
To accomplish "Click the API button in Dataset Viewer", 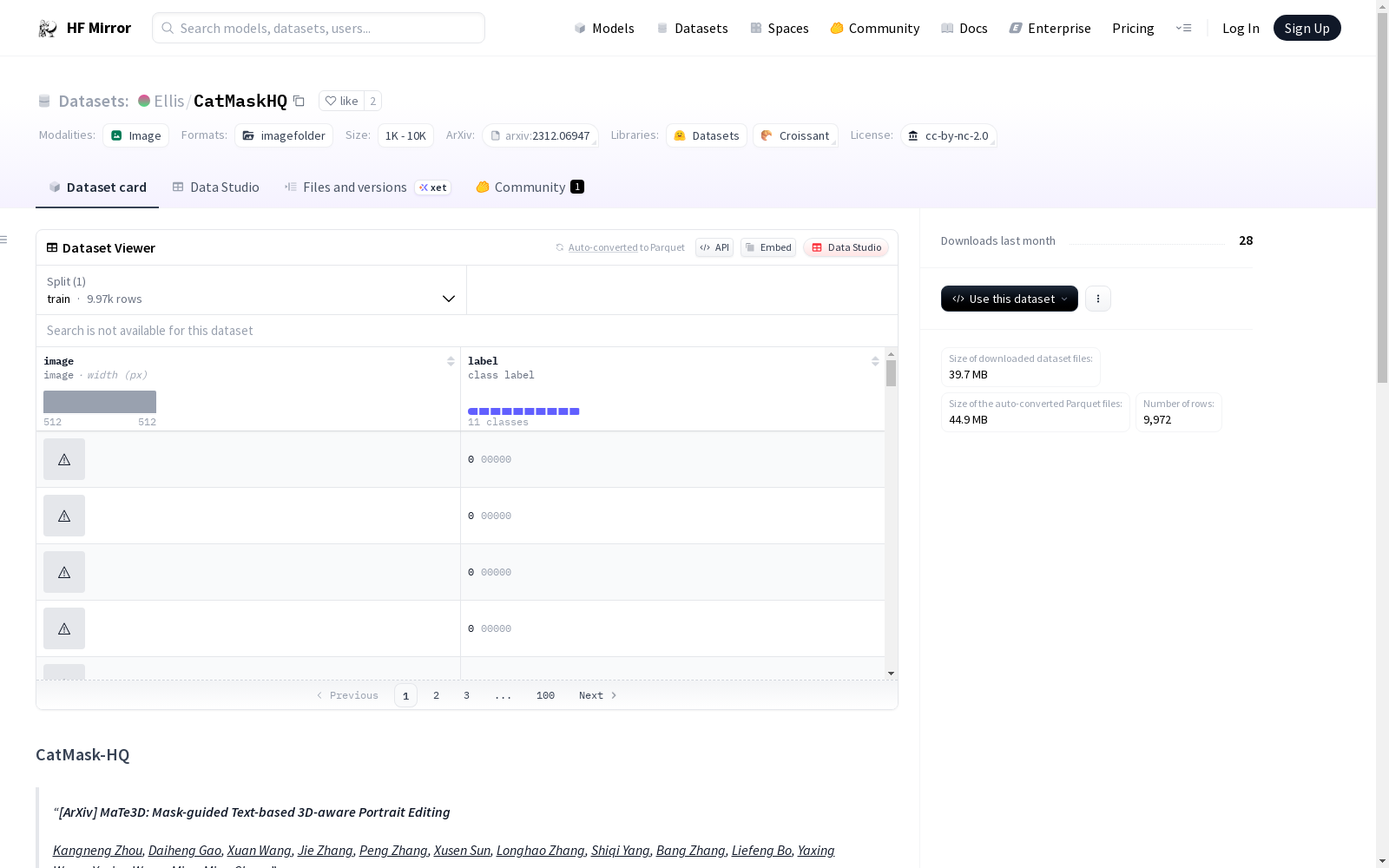I will (x=714, y=247).
